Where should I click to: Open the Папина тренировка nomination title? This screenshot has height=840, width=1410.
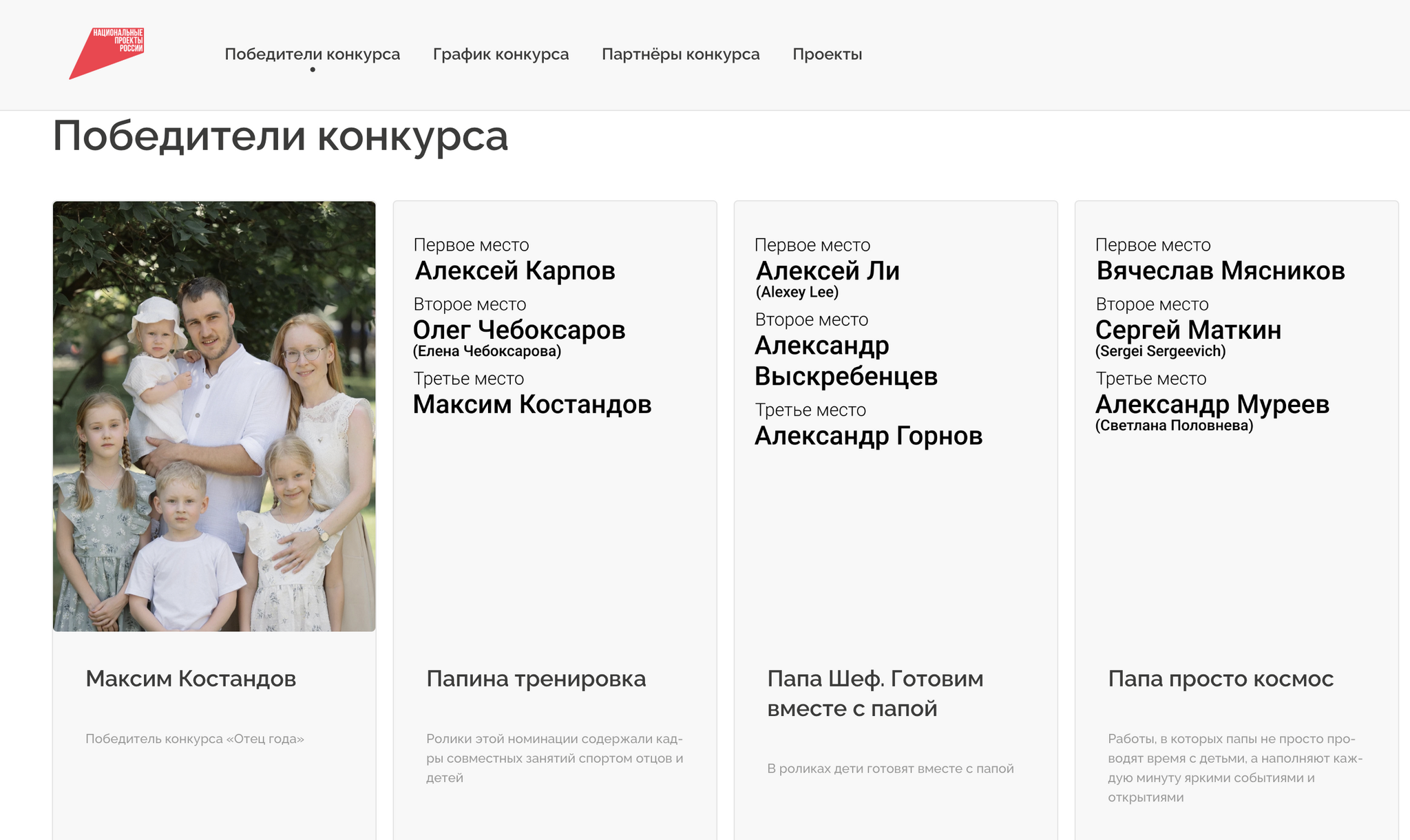[x=536, y=679]
